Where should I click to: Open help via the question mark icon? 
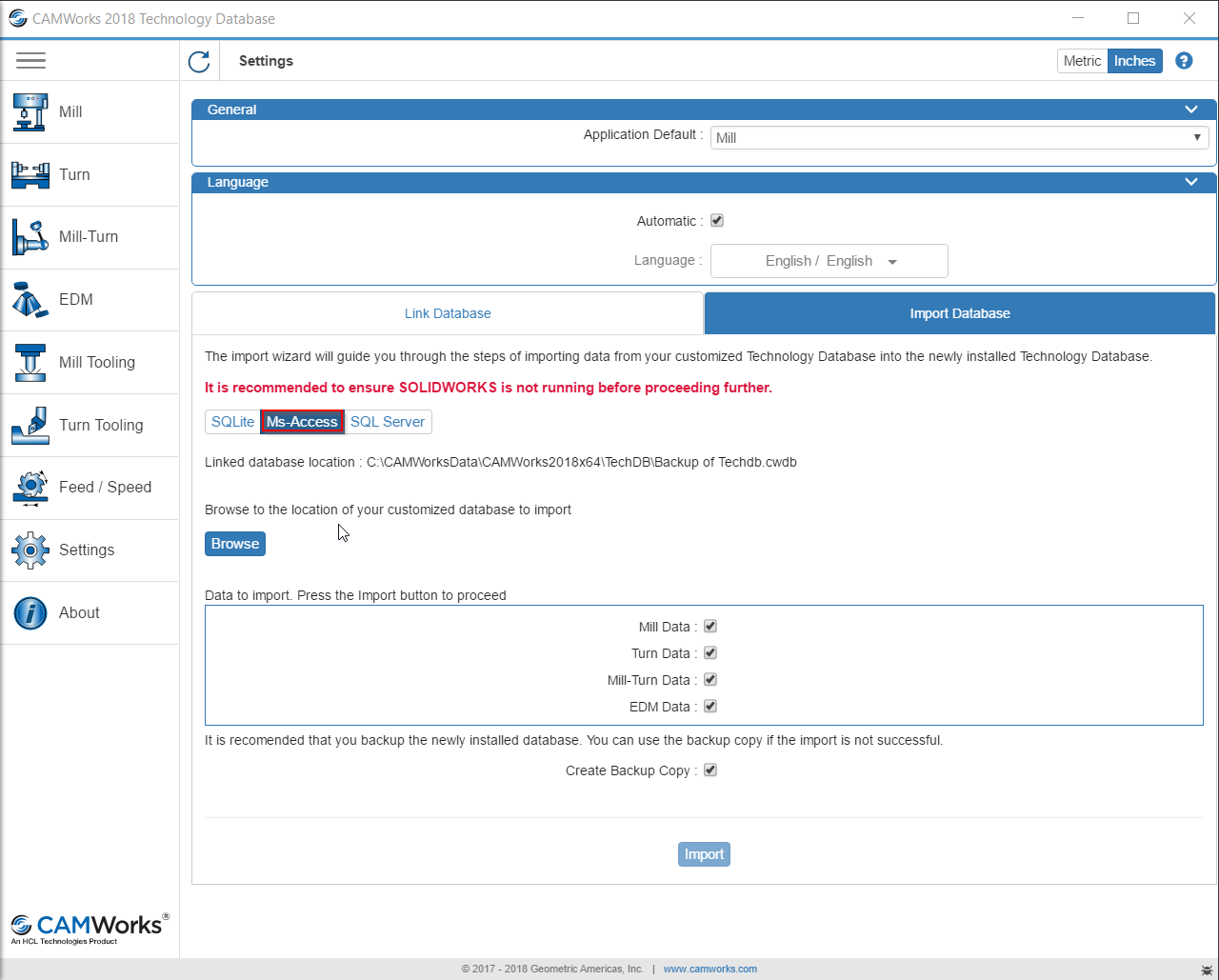point(1184,61)
